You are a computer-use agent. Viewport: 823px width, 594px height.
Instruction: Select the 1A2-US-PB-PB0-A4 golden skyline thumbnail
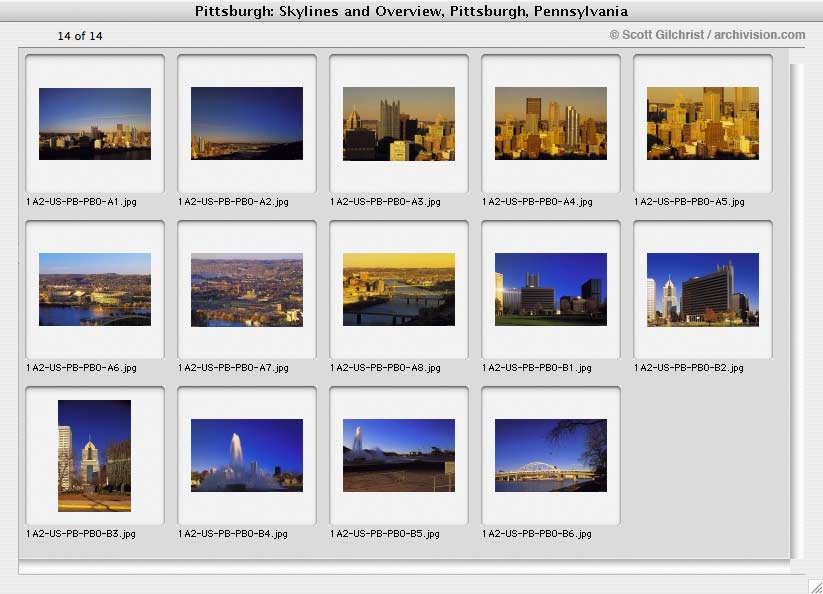click(551, 123)
